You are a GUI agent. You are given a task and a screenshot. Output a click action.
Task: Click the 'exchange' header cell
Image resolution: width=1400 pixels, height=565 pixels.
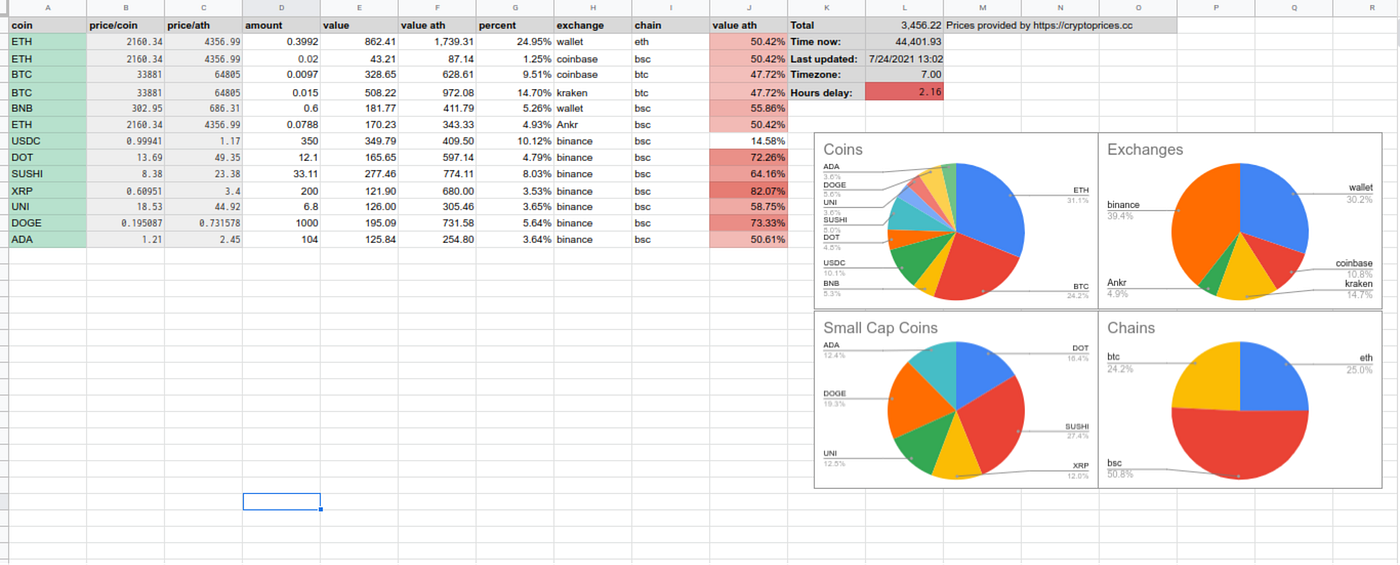(593, 25)
